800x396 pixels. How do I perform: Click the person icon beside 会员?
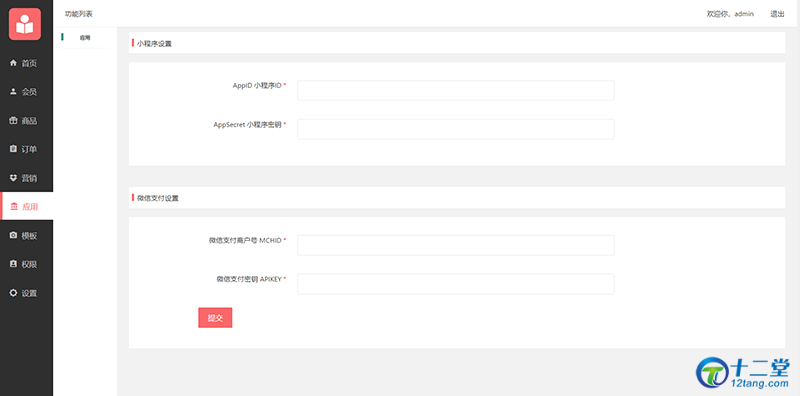pyautogui.click(x=14, y=92)
